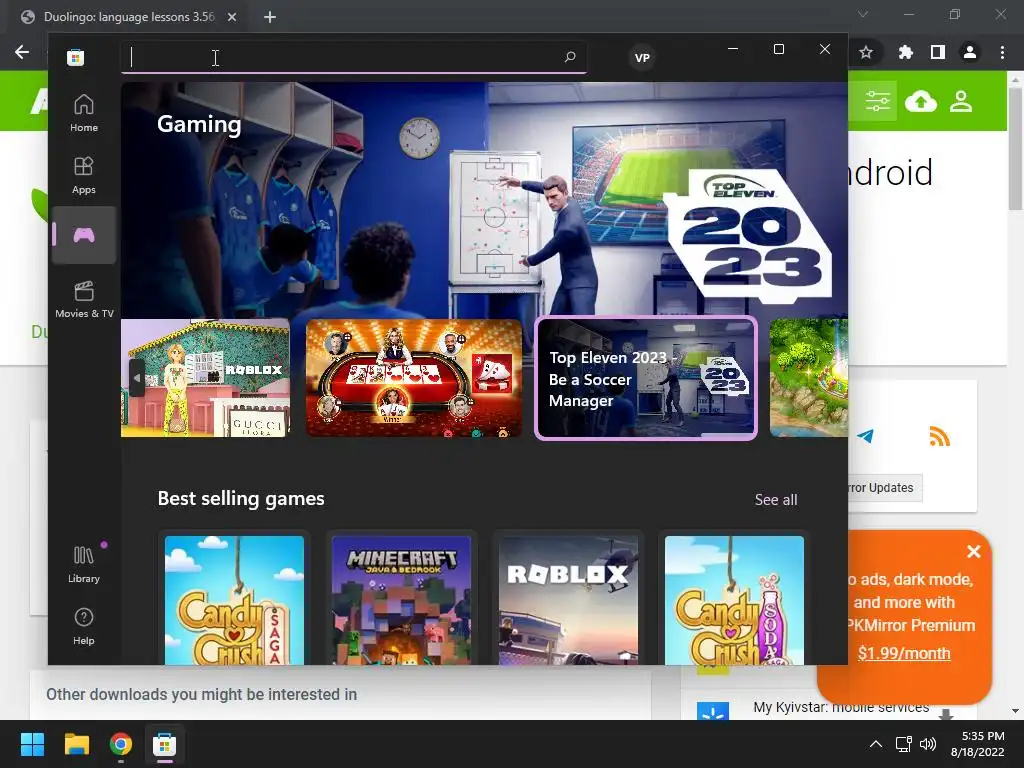Switch to Chrome from taskbar
This screenshot has height=768, width=1024.
[121, 744]
